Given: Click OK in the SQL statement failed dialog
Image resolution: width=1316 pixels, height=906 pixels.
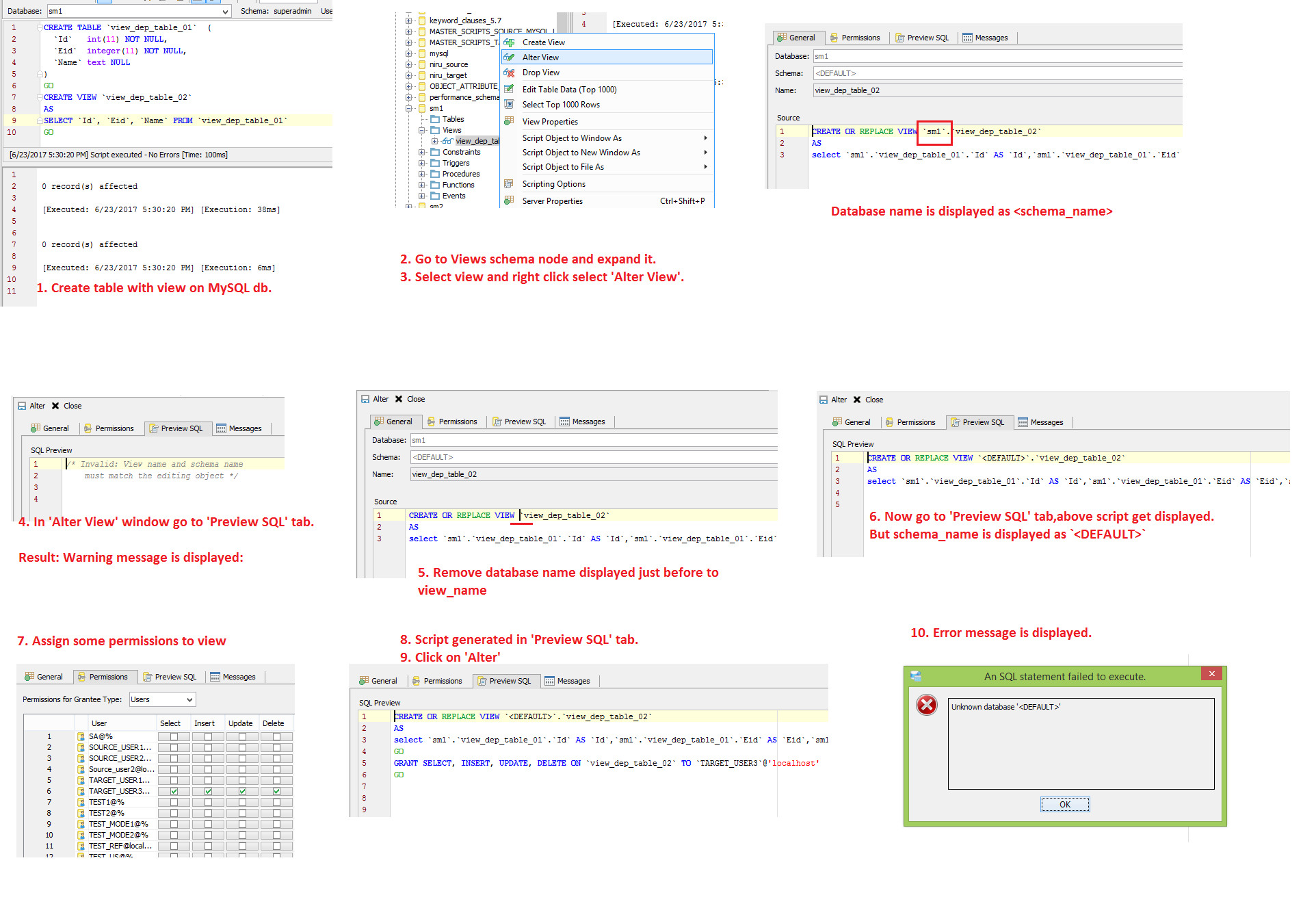Looking at the screenshot, I should (x=1065, y=804).
